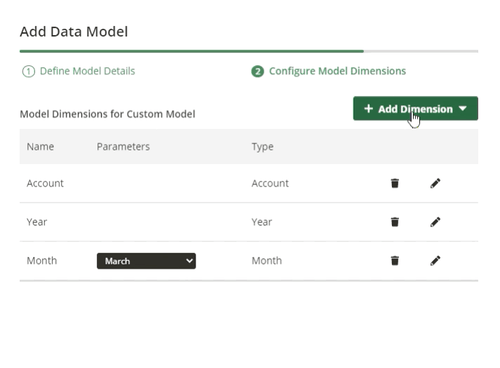Screen dimensions: 500x368
Task: Delete the Account dimension row
Action: point(395,183)
